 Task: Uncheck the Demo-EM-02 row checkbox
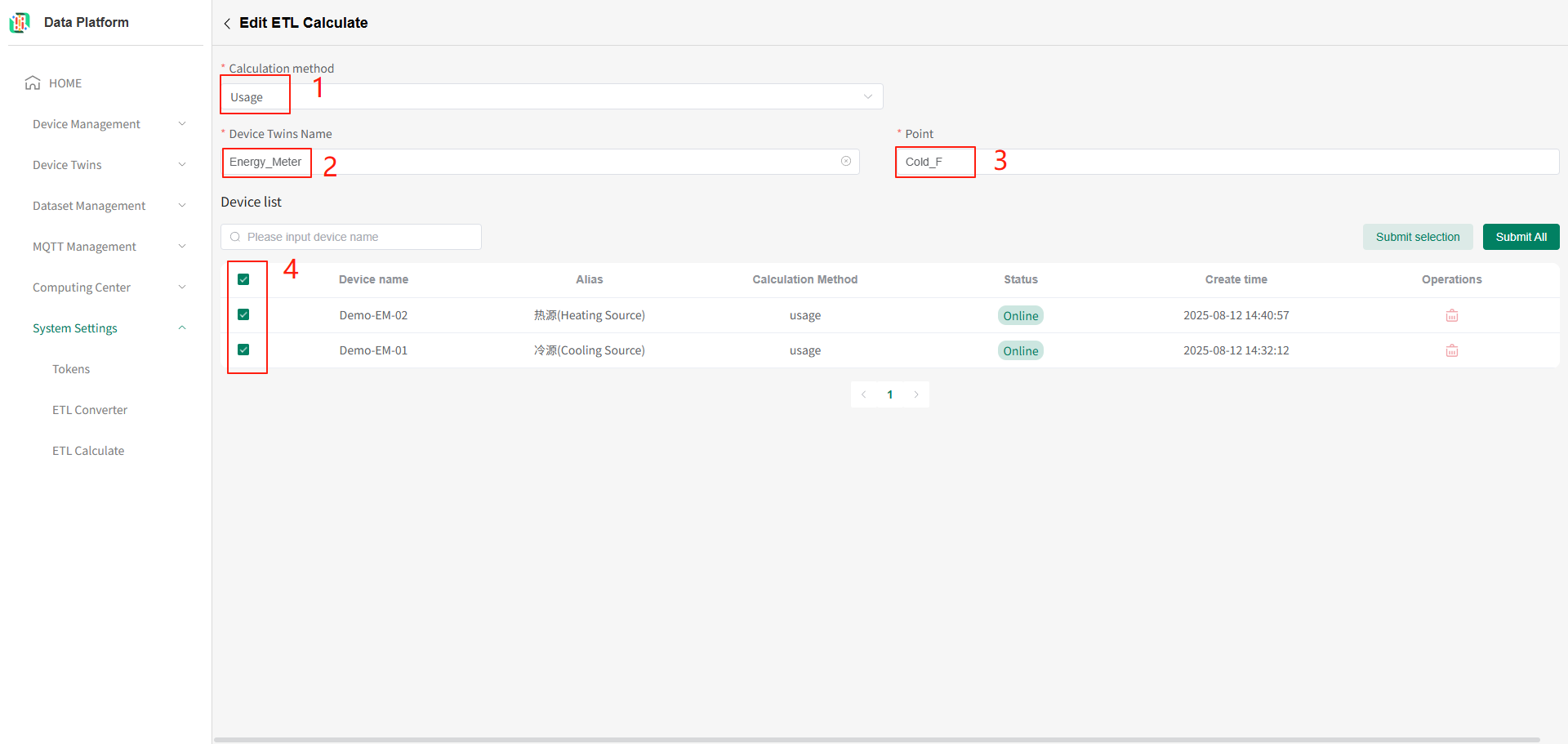coord(243,314)
